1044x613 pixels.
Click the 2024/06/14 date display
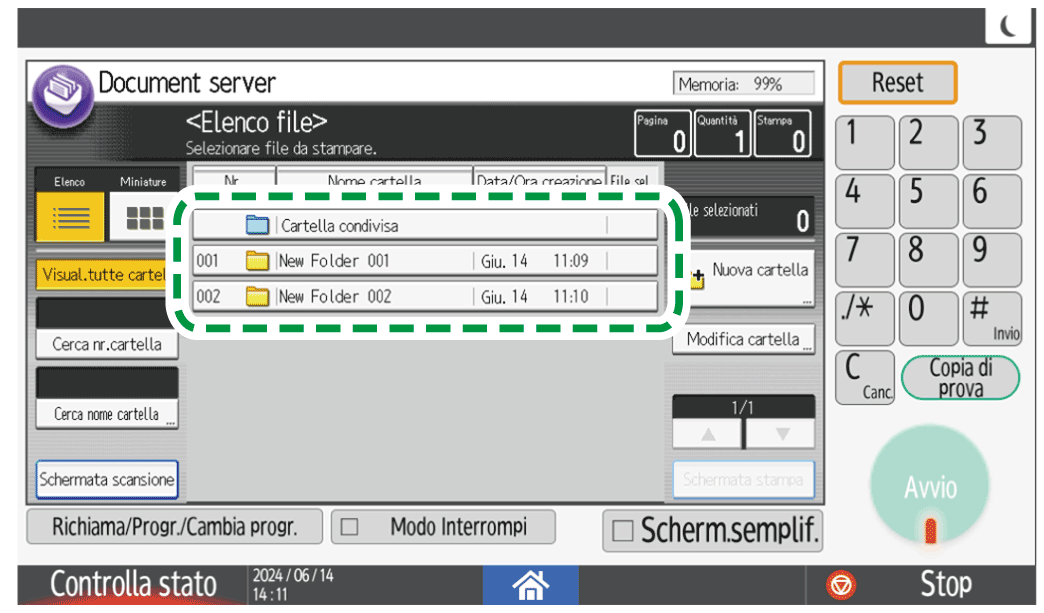[x=293, y=575]
